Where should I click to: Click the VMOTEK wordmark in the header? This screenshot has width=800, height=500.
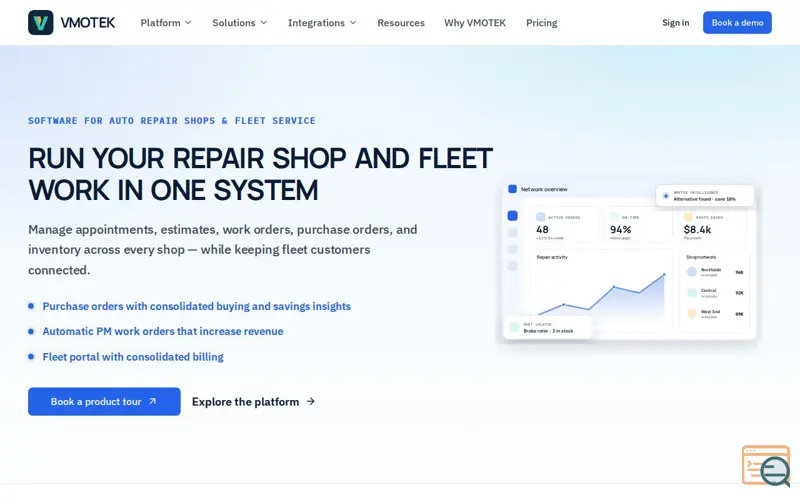click(x=88, y=22)
